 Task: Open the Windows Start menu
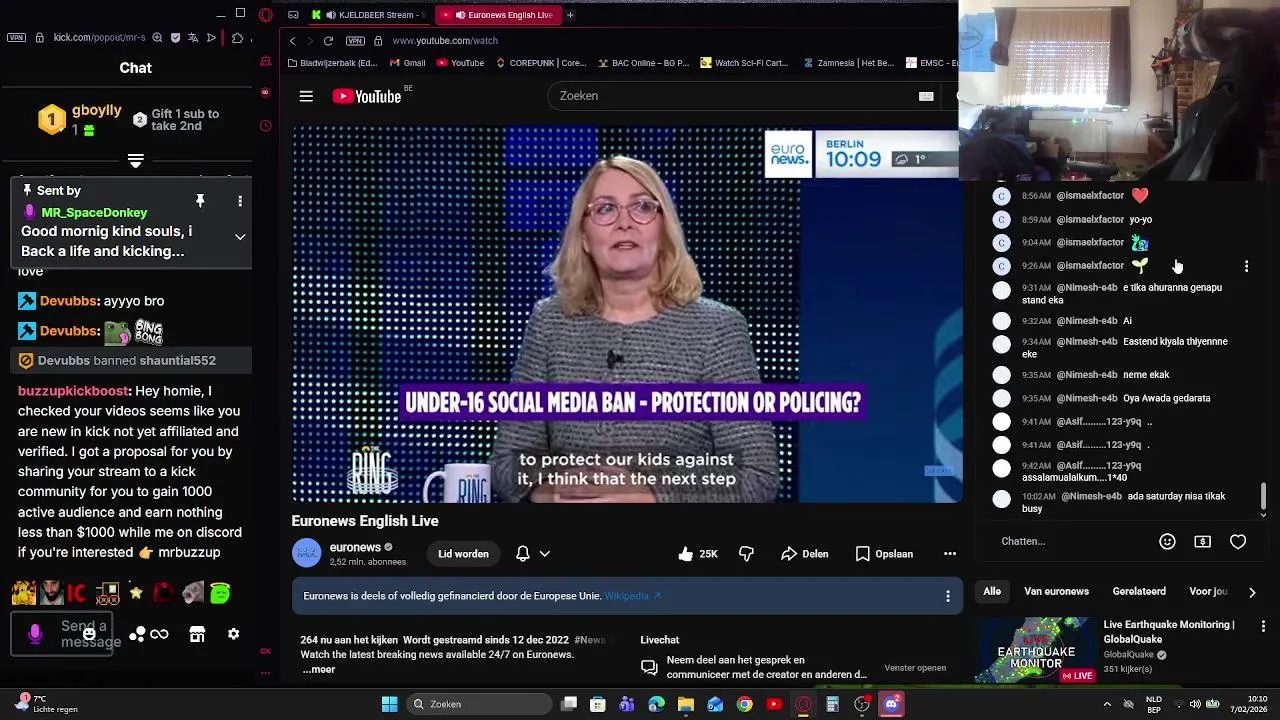pyautogui.click(x=389, y=704)
